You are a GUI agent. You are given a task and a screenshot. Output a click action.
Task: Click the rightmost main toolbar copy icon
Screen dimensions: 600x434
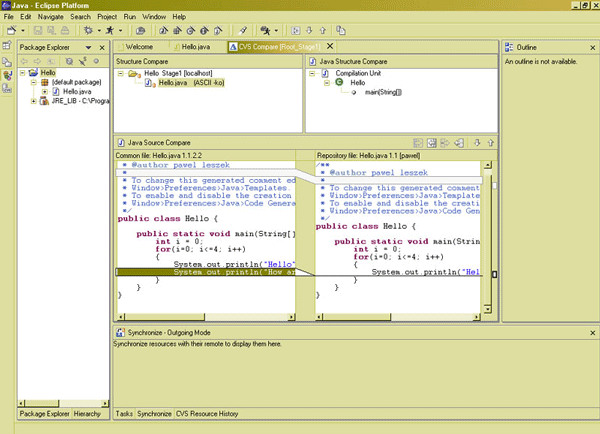[x=341, y=31]
